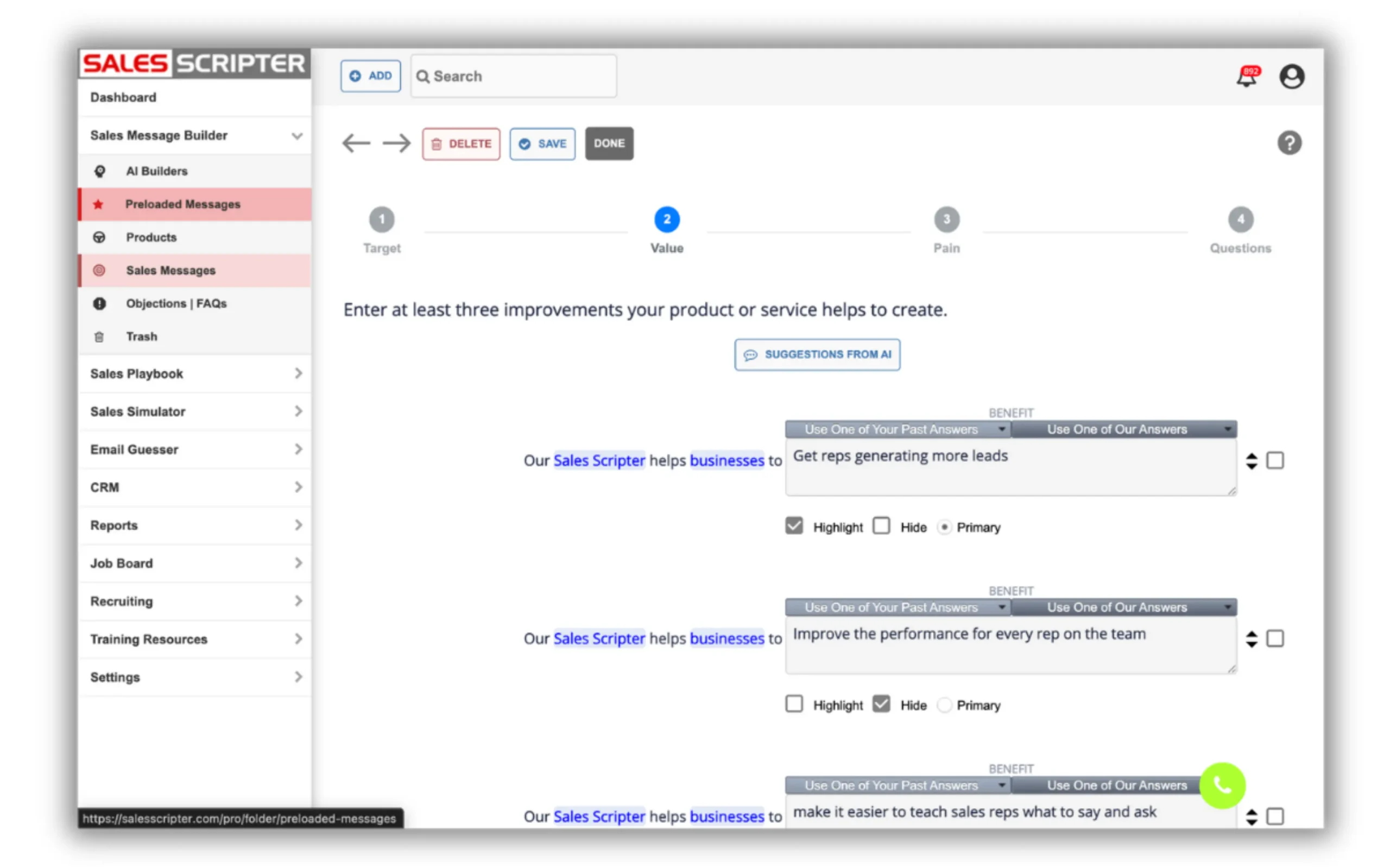The image size is (1390, 868).
Task: Click the help question mark icon
Action: pos(1289,143)
